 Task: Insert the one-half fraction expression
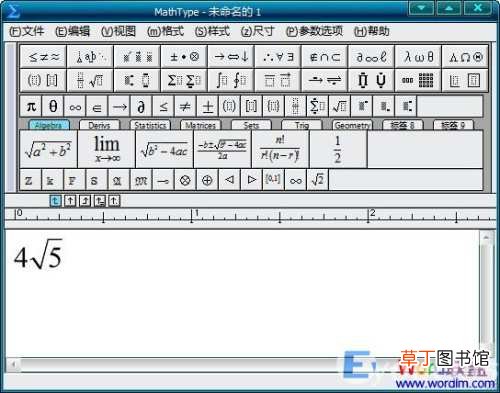338,149
